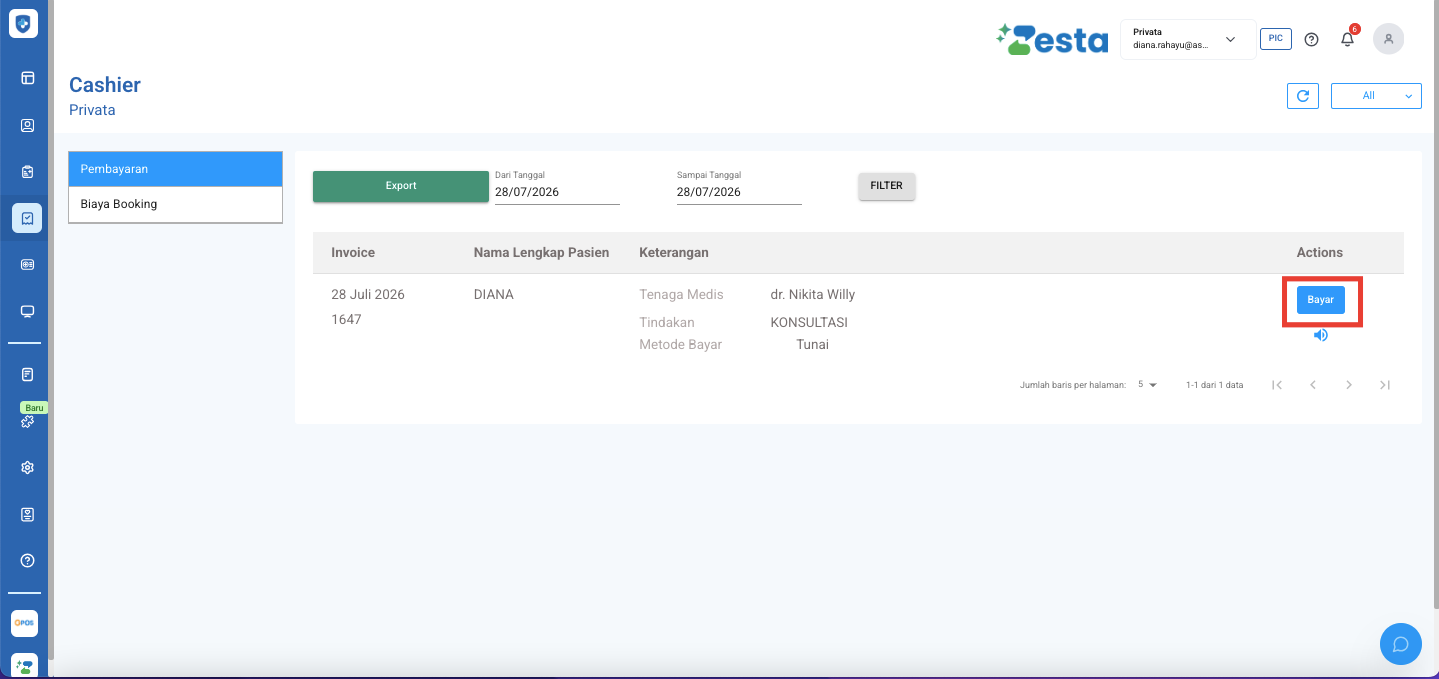Open the All filter dropdown
This screenshot has width=1439, height=679.
point(1376,96)
